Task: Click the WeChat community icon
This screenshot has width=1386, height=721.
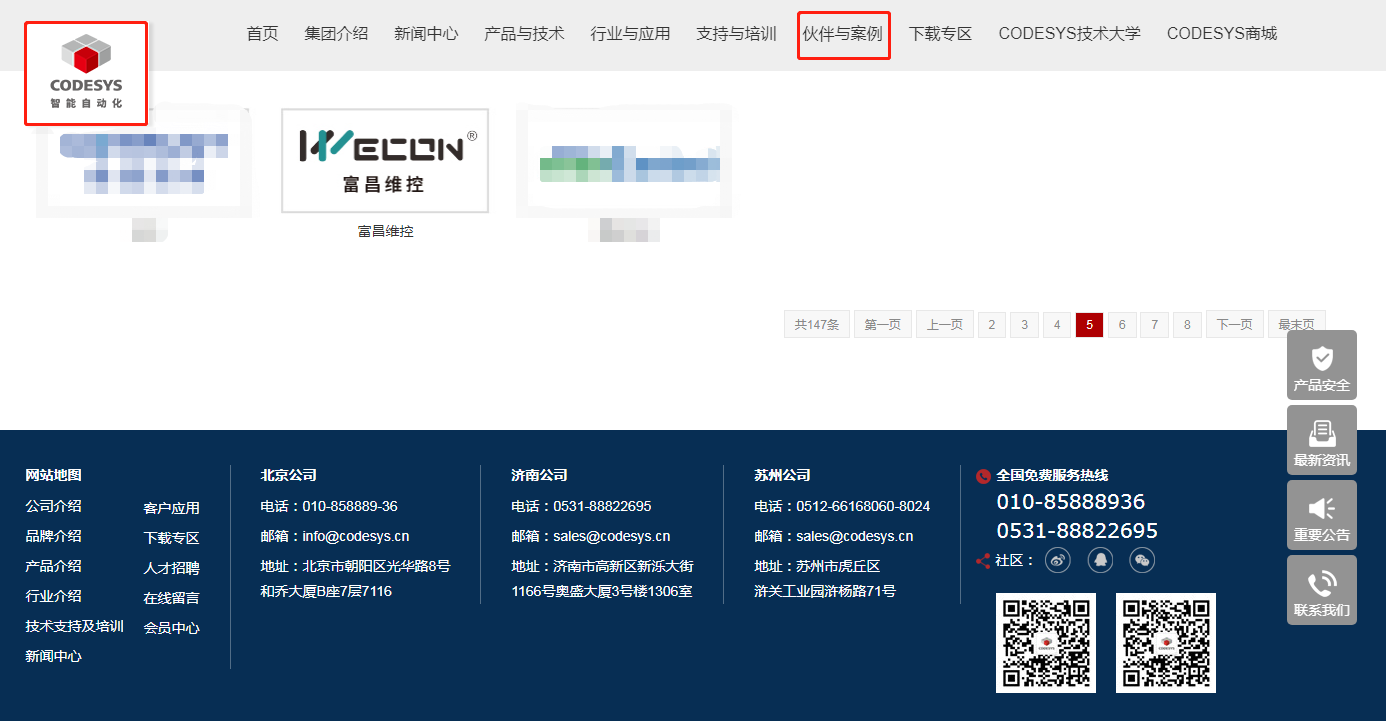Action: coord(1142,560)
